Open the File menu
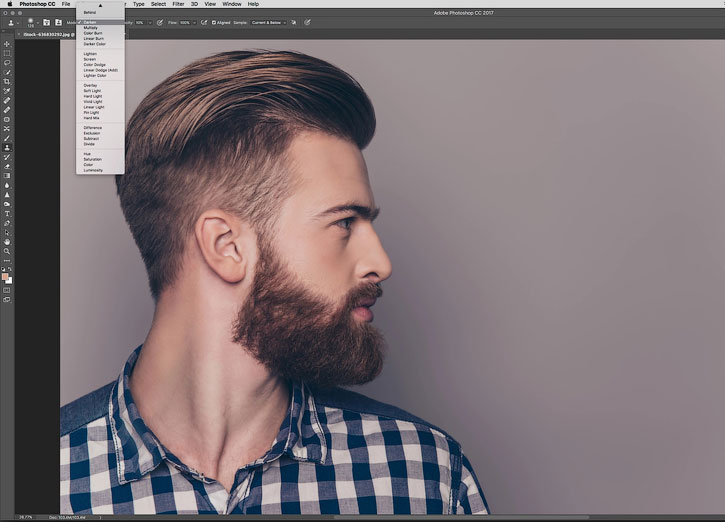Screen dimensions: 725x522 click(x=66, y=4)
